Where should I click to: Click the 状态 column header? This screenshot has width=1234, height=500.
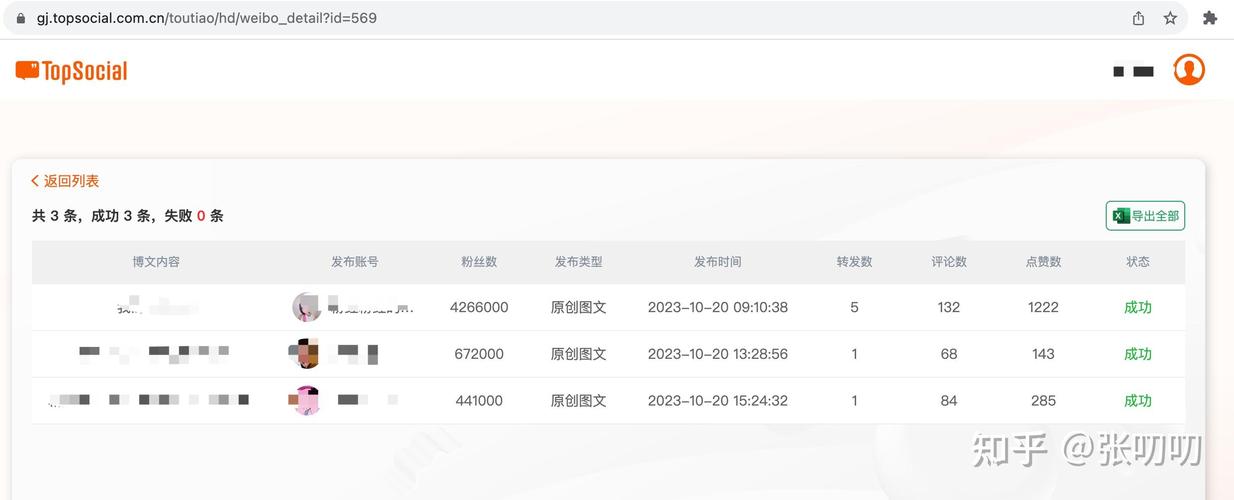point(1138,262)
